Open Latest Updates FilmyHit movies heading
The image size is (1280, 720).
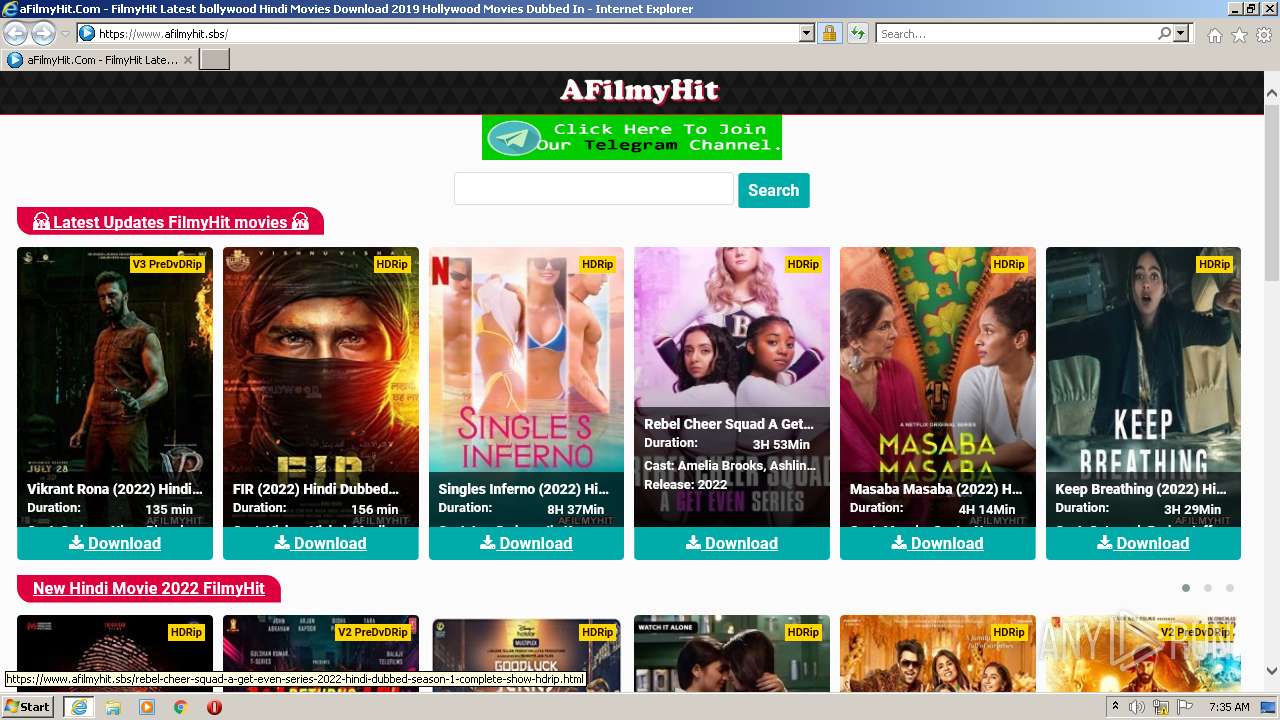(170, 222)
